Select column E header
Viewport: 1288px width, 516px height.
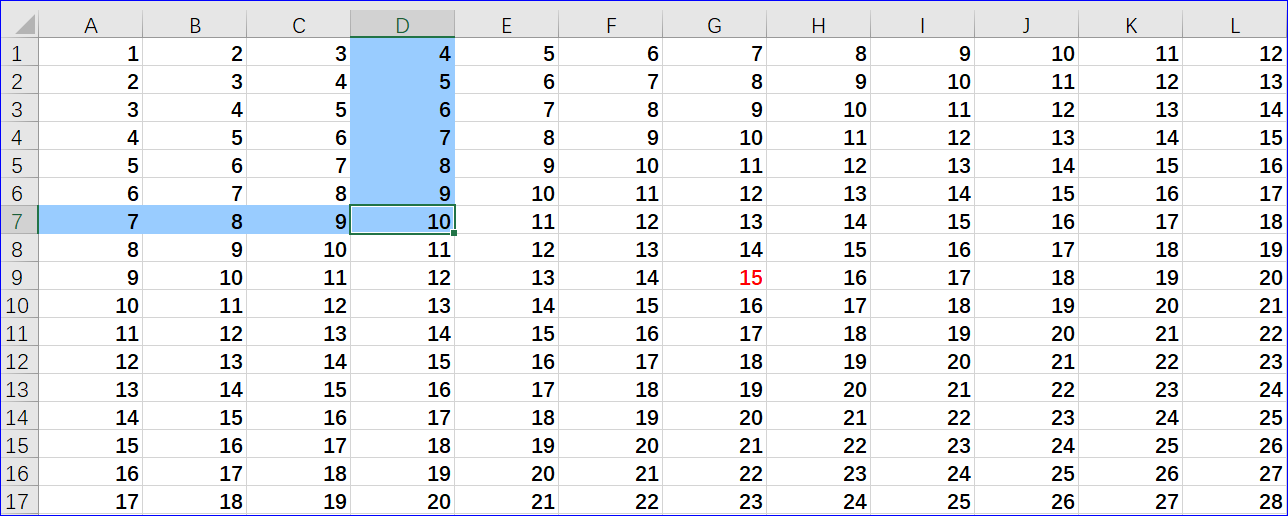click(x=507, y=26)
